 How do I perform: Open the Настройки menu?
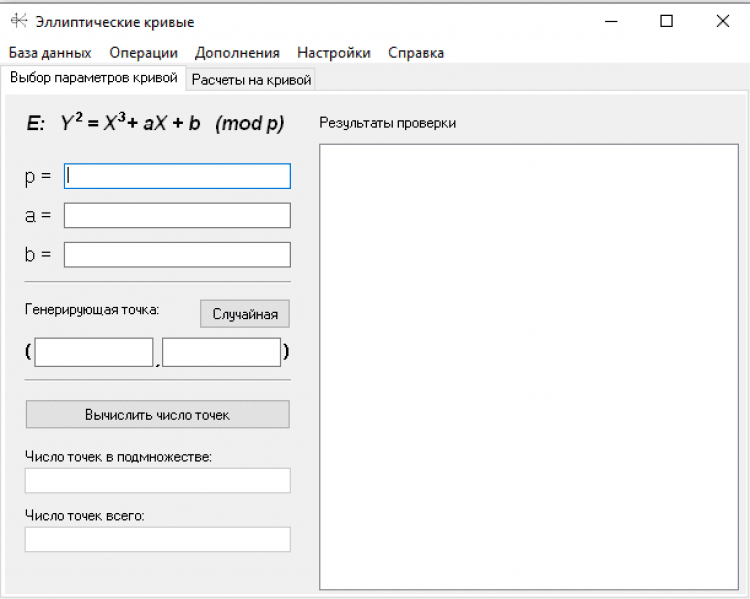coord(333,53)
